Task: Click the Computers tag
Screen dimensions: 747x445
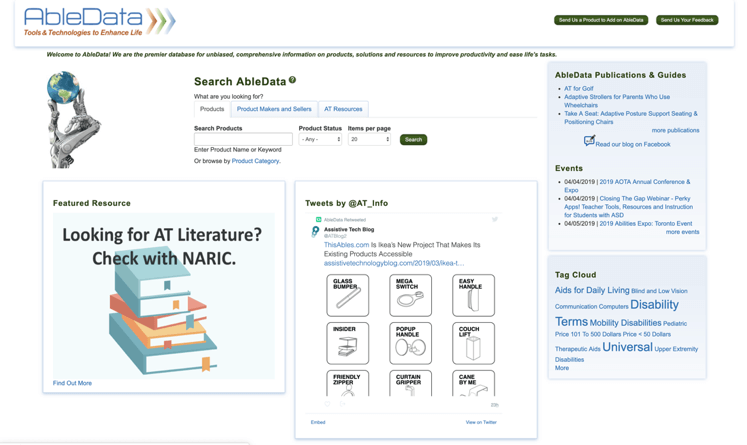Action: coord(614,307)
